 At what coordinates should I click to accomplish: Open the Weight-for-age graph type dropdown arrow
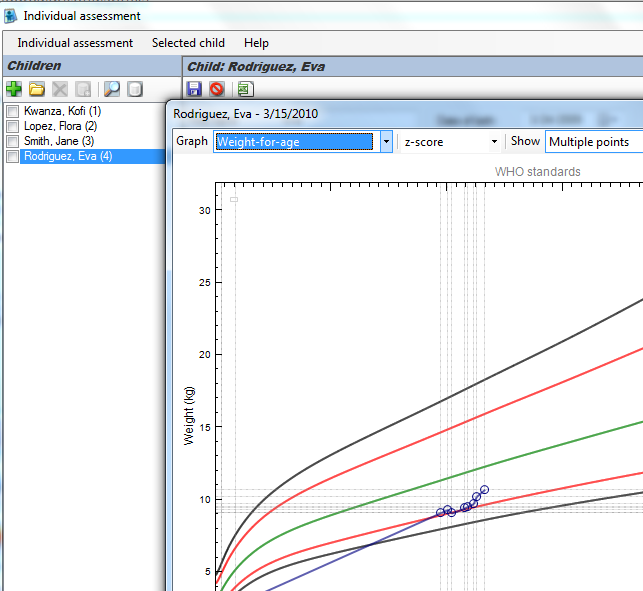click(x=386, y=142)
